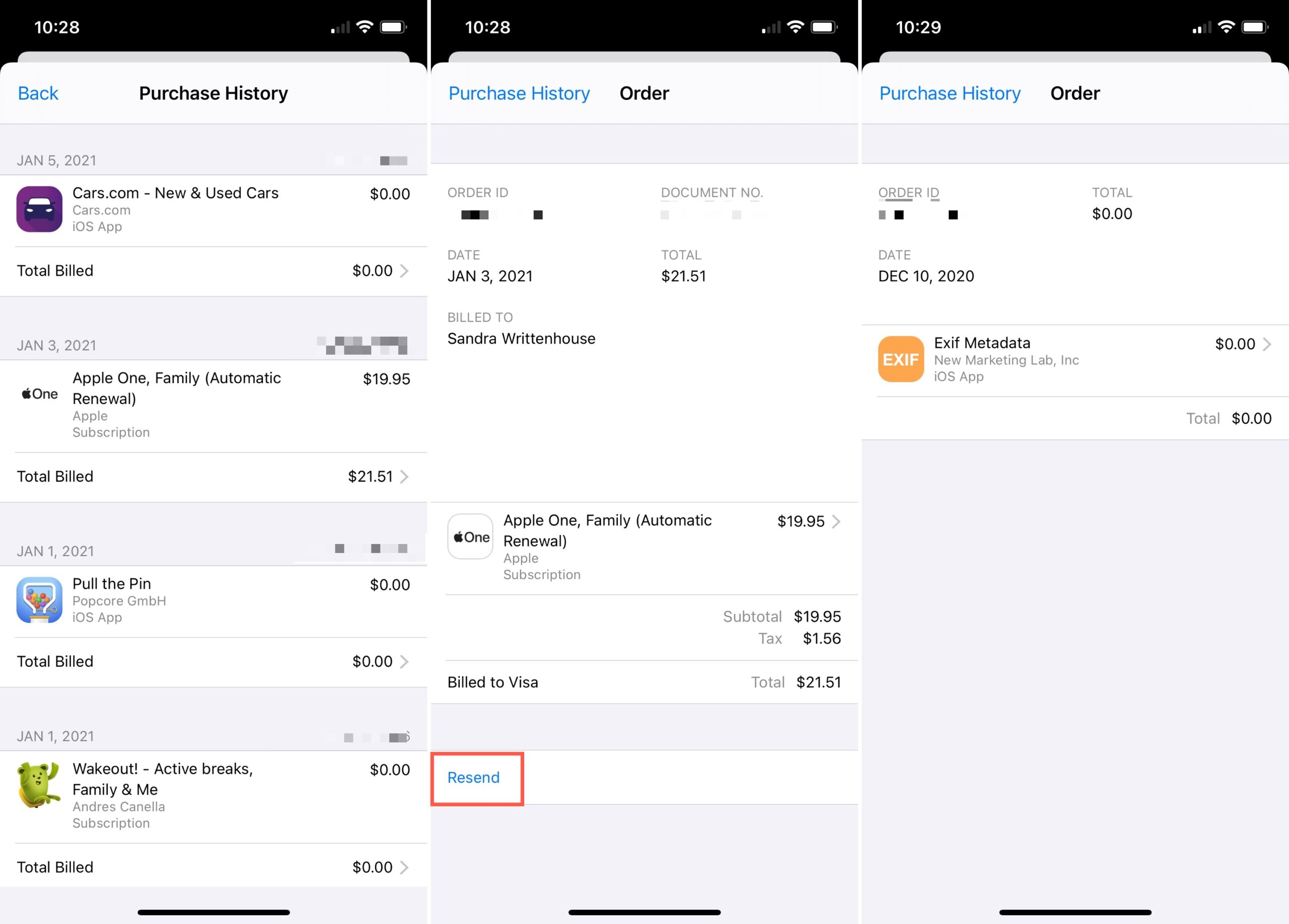
Task: Expand Exif Metadata $0.00 item chevron
Action: coord(1267,344)
